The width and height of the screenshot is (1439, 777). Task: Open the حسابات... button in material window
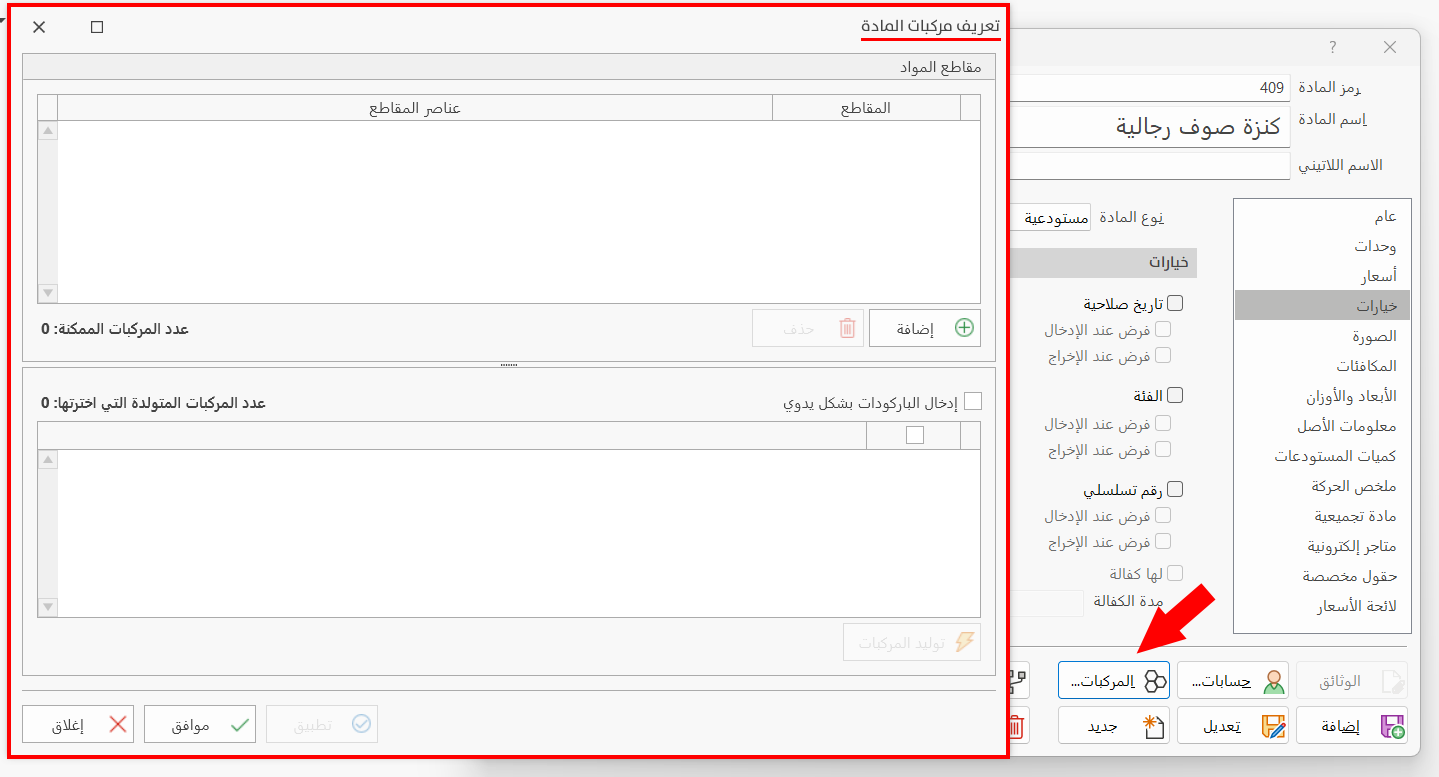[x=1233, y=681]
